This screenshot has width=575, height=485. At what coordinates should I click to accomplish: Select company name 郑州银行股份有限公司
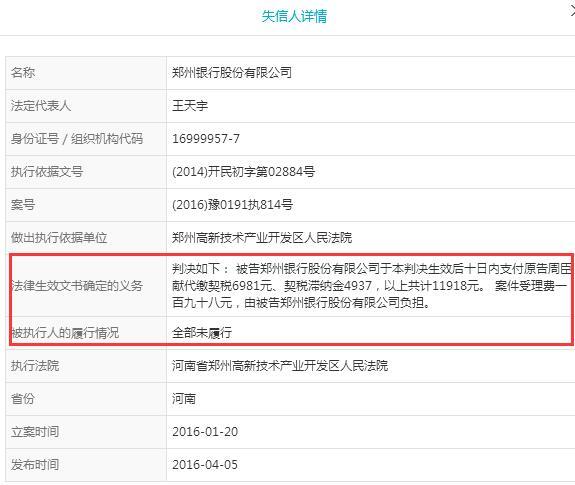coord(232,73)
